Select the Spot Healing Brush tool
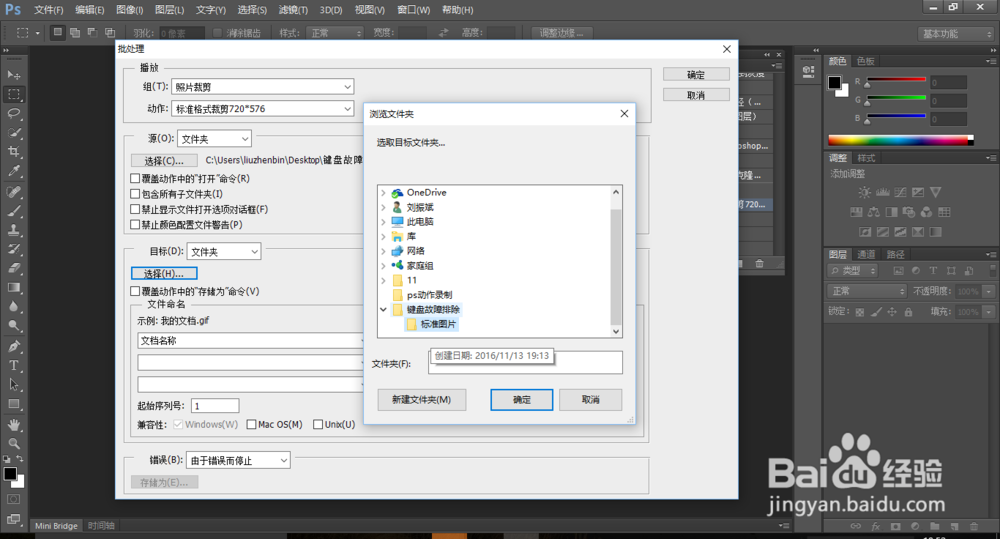Screen dimensions: 1000x539 [x=13, y=192]
